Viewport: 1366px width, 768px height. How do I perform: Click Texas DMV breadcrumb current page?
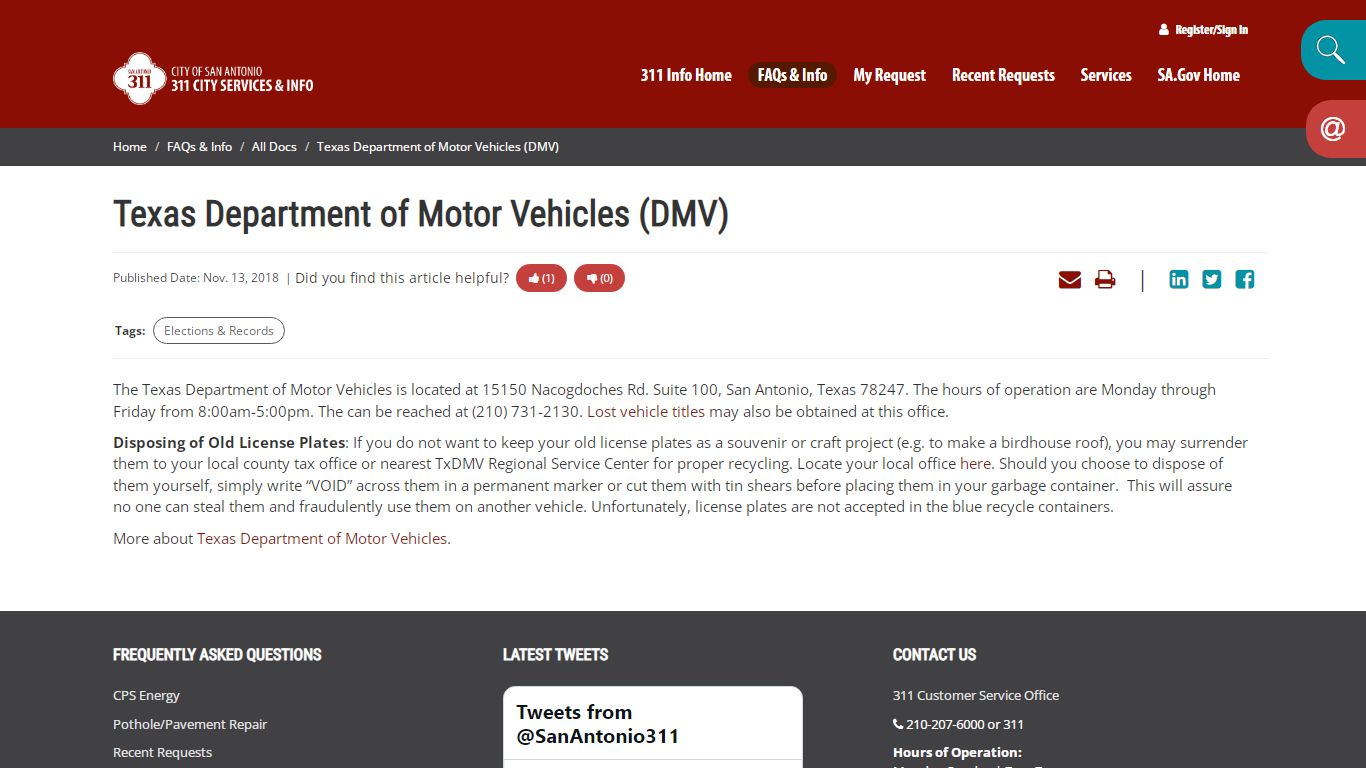tap(438, 146)
